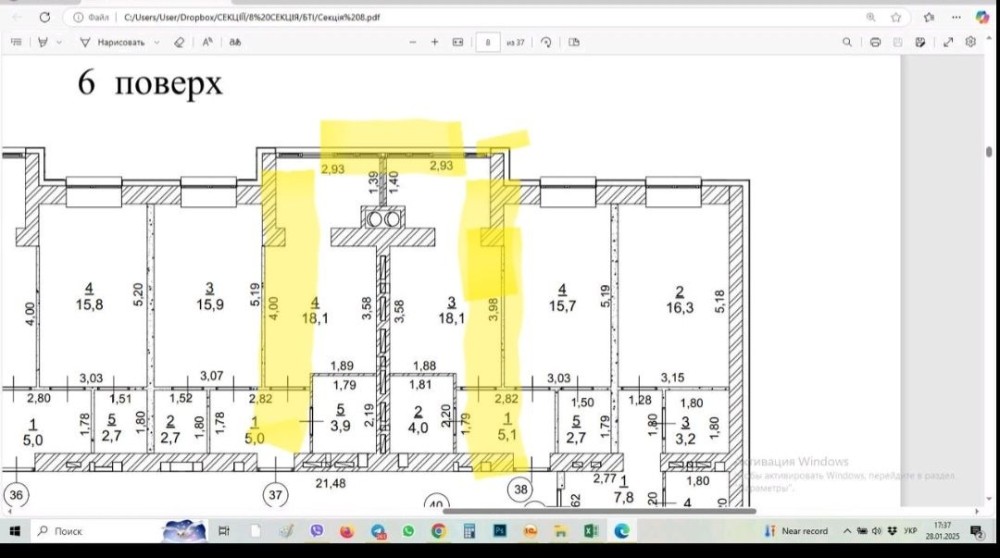Screen dimensions: 1000x558
Task: Reload the PDF page in browser
Action: click(x=45, y=17)
